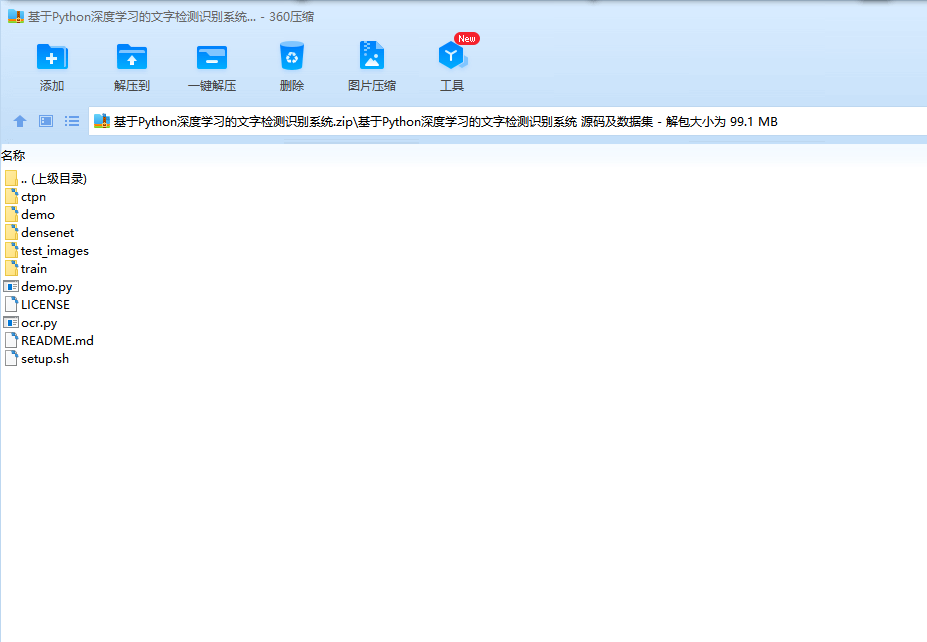Click the Extract To (解压到) icon
The height and width of the screenshot is (642, 927).
tap(132, 57)
